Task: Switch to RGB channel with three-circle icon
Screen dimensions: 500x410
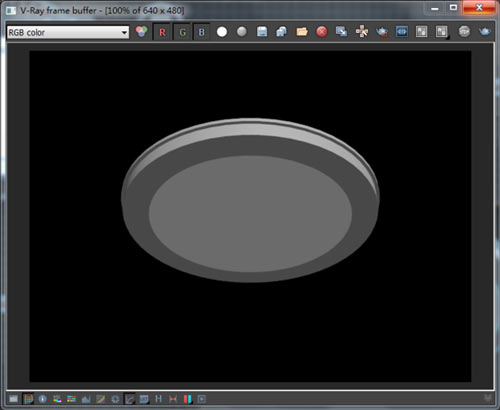Action: (142, 32)
